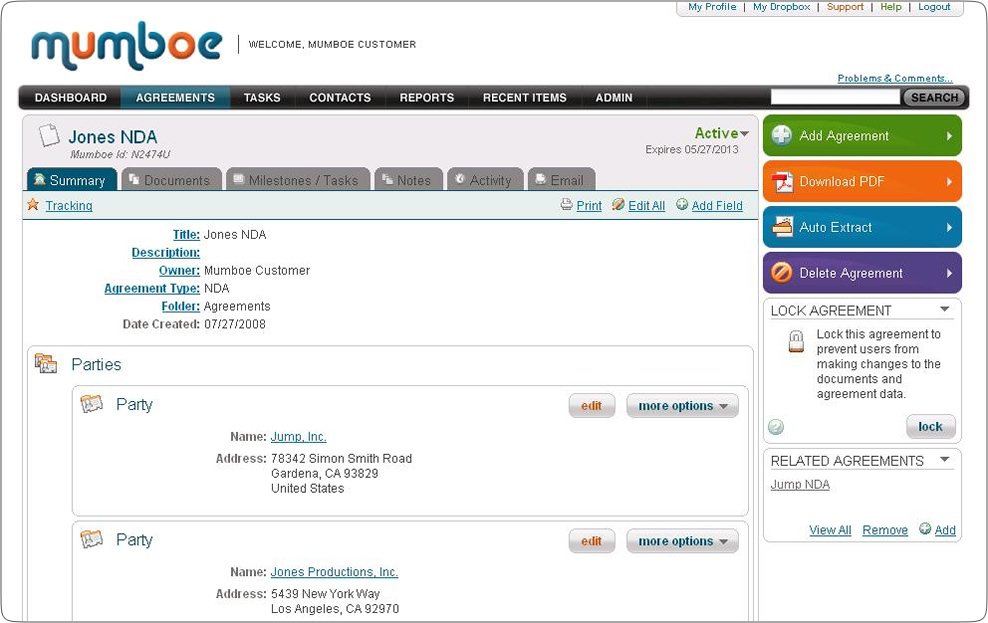Click the lock button
This screenshot has height=623, width=988.
pos(931,426)
